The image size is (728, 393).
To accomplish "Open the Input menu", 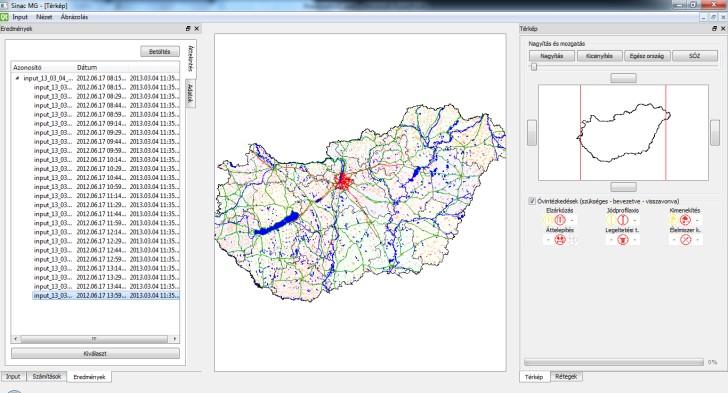I will pos(20,17).
